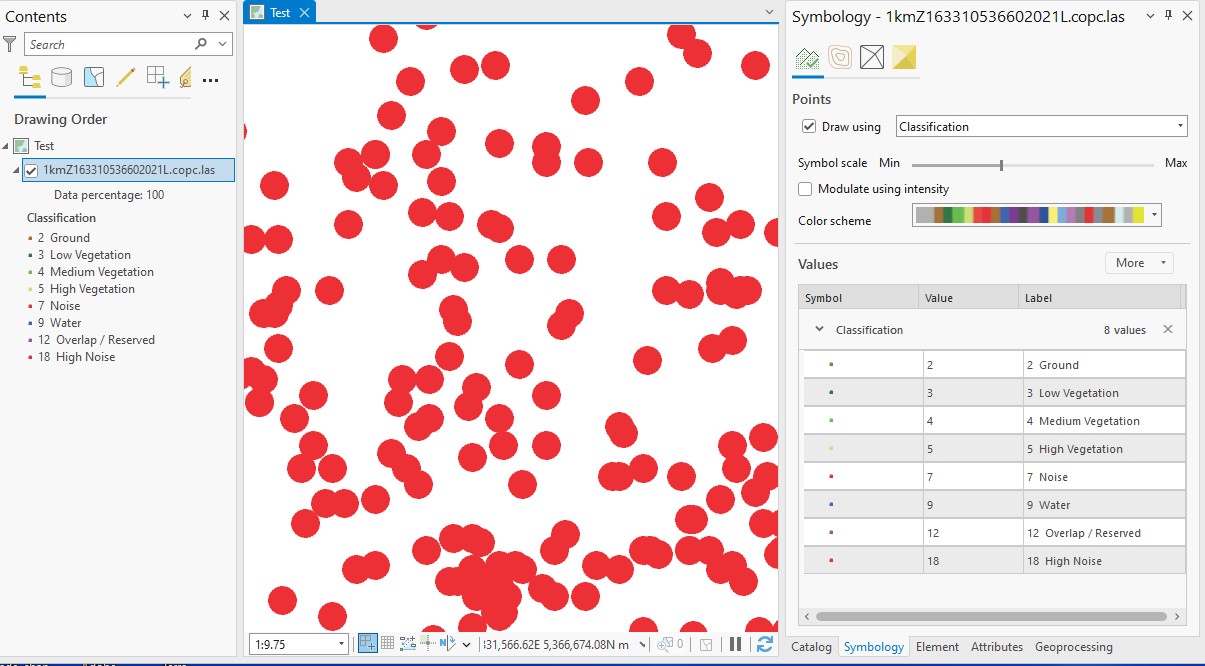Click the dynamic constraints crosshair icon
Image resolution: width=1205 pixels, height=666 pixels.
click(427, 644)
